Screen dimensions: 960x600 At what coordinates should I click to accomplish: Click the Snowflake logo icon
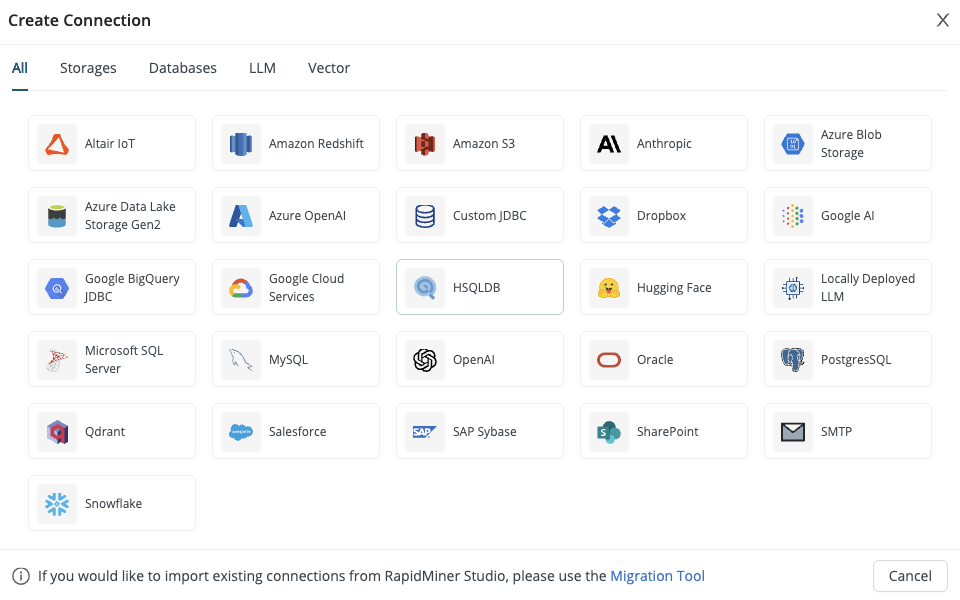tap(57, 504)
